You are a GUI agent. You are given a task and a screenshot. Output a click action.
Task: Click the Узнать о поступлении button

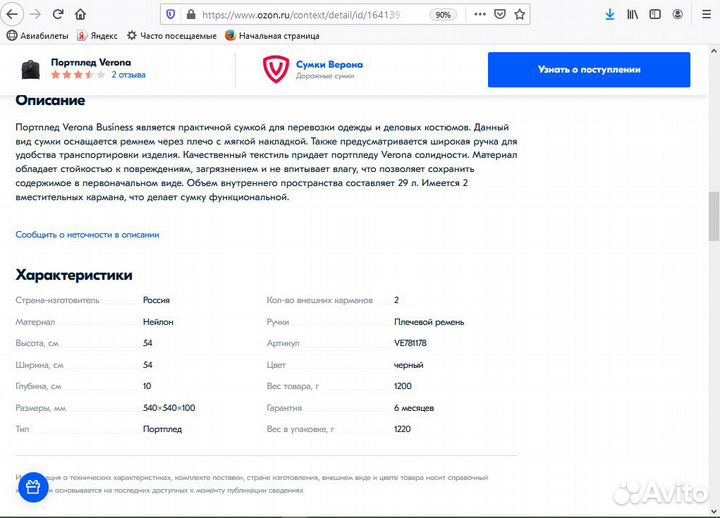(588, 69)
